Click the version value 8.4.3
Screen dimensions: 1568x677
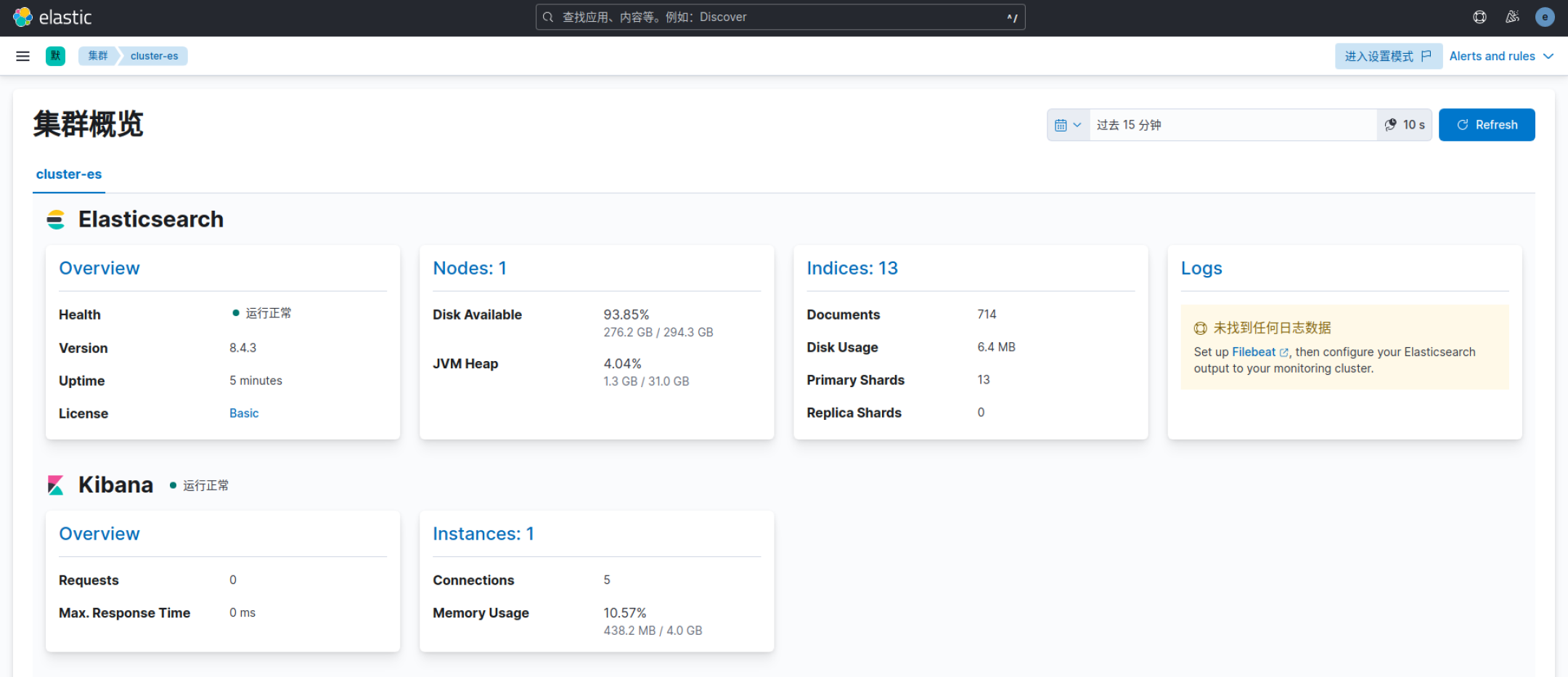pos(243,348)
